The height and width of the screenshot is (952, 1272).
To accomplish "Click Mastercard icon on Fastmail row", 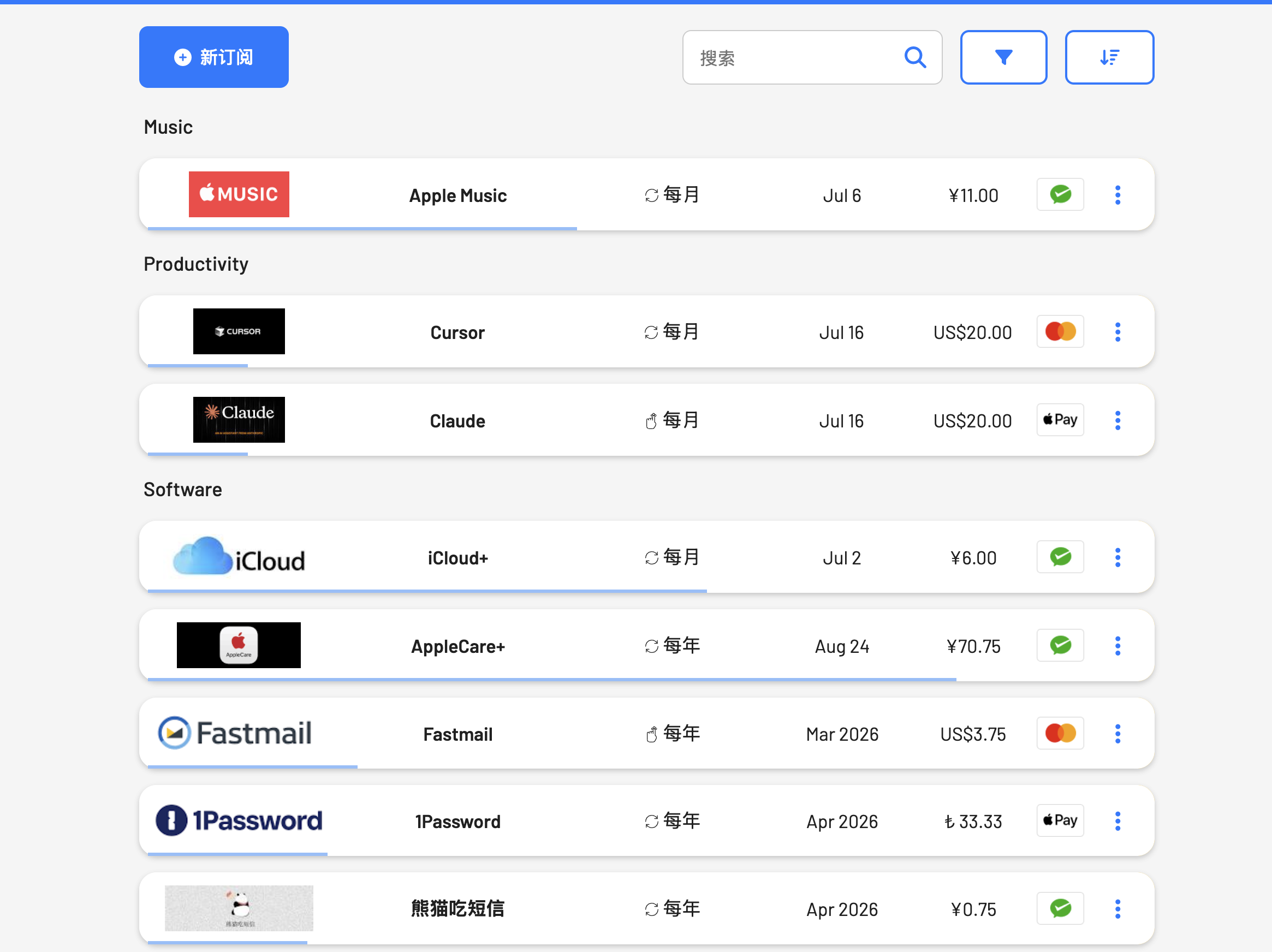I will 1060,733.
